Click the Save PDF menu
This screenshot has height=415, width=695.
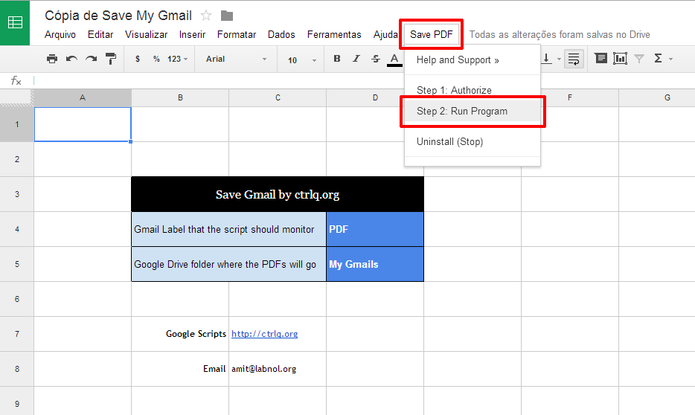pos(431,35)
